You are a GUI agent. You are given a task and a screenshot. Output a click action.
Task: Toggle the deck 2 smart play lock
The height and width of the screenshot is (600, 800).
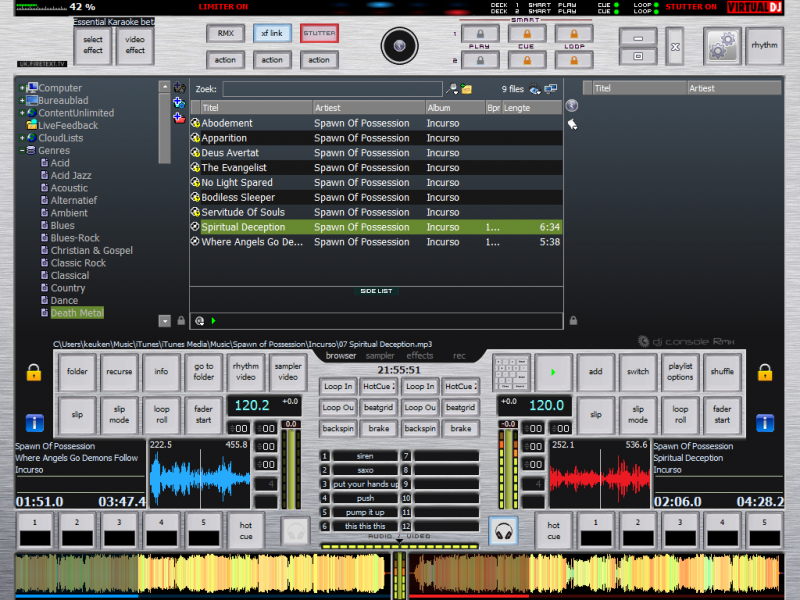(480, 60)
